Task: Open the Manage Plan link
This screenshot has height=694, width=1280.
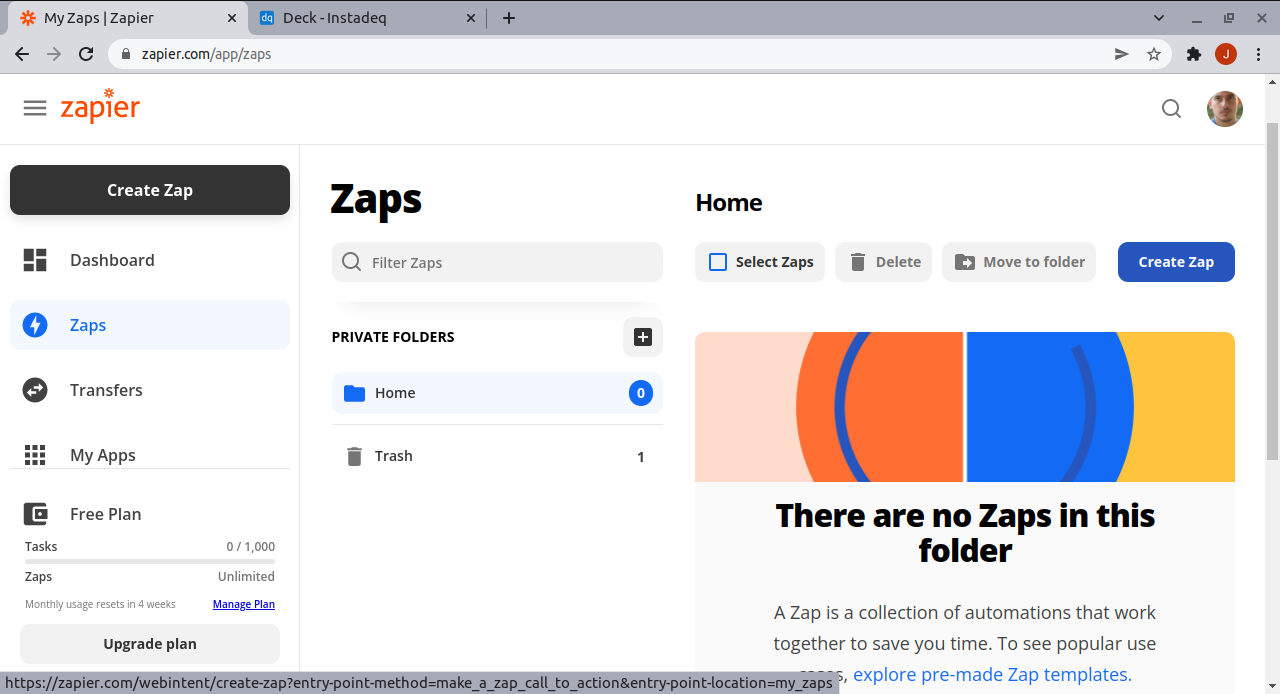Action: [243, 604]
